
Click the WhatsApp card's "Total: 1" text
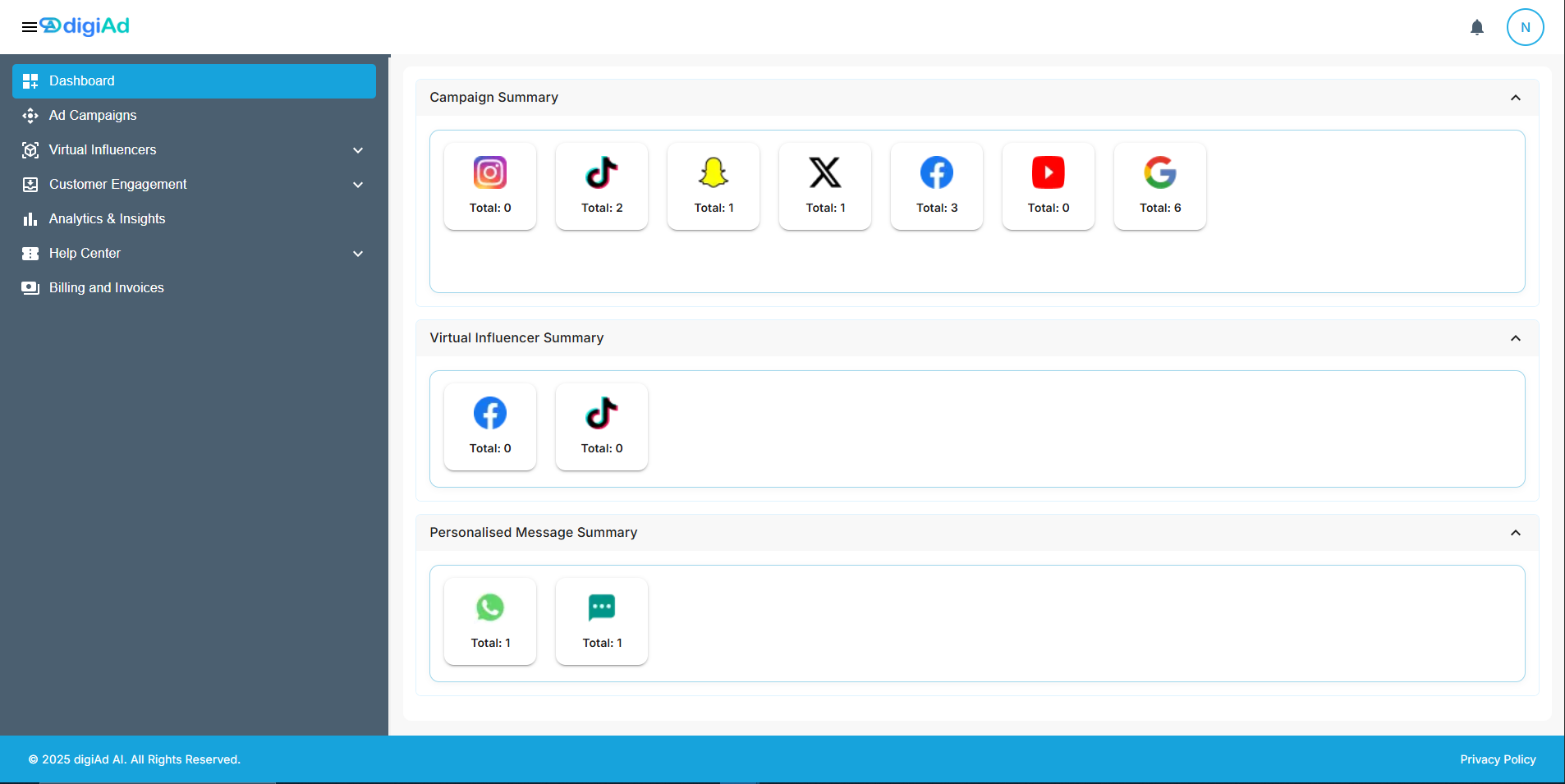pos(490,643)
